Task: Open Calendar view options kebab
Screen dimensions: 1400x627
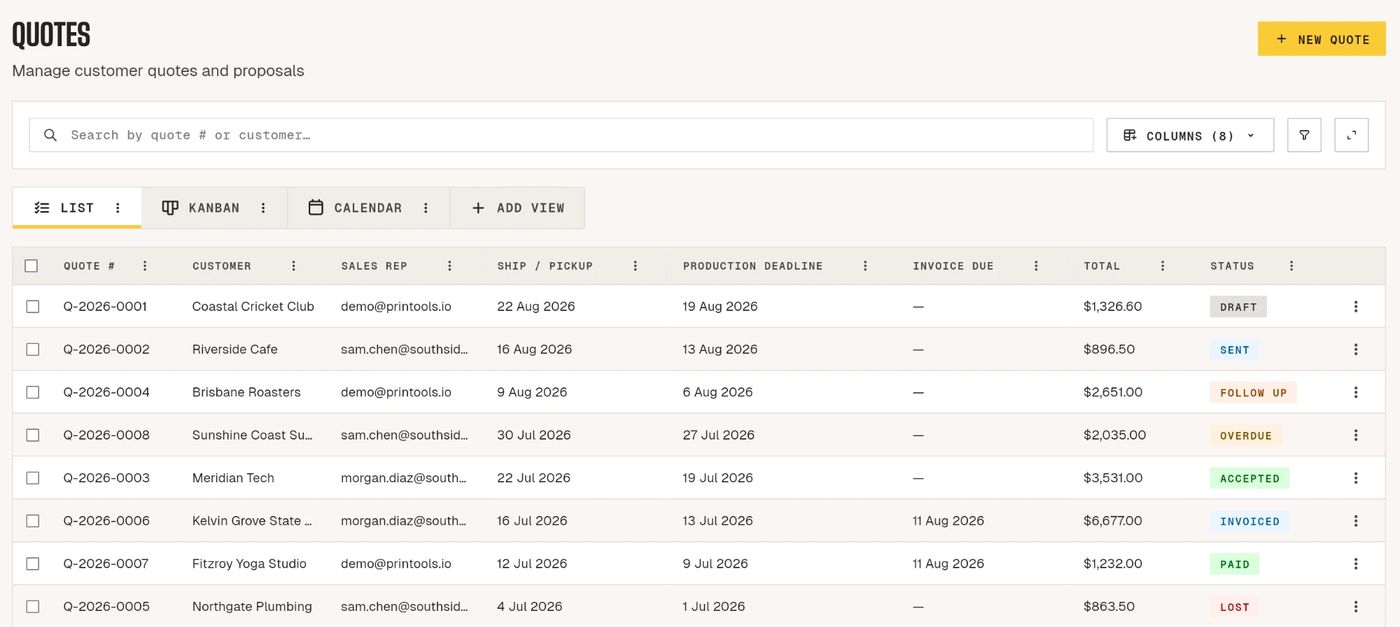Action: click(425, 208)
